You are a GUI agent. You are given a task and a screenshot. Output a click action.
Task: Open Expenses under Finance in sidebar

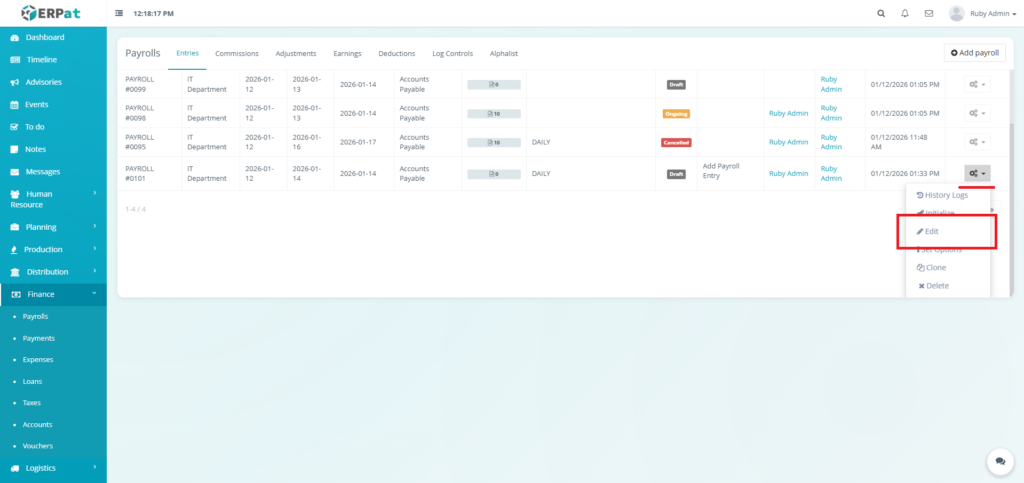click(x=38, y=359)
